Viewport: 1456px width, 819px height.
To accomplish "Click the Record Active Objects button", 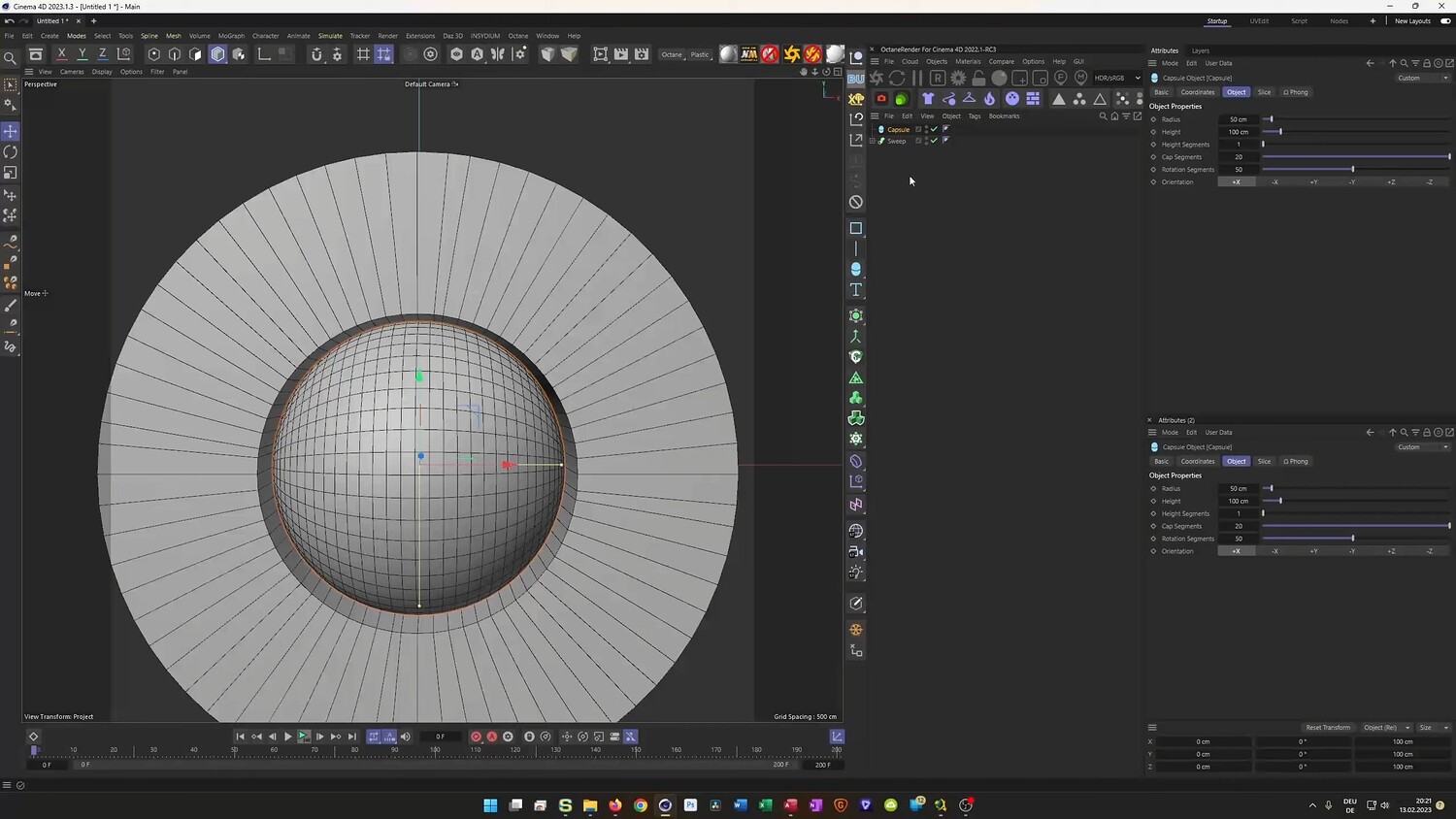I will click(476, 737).
